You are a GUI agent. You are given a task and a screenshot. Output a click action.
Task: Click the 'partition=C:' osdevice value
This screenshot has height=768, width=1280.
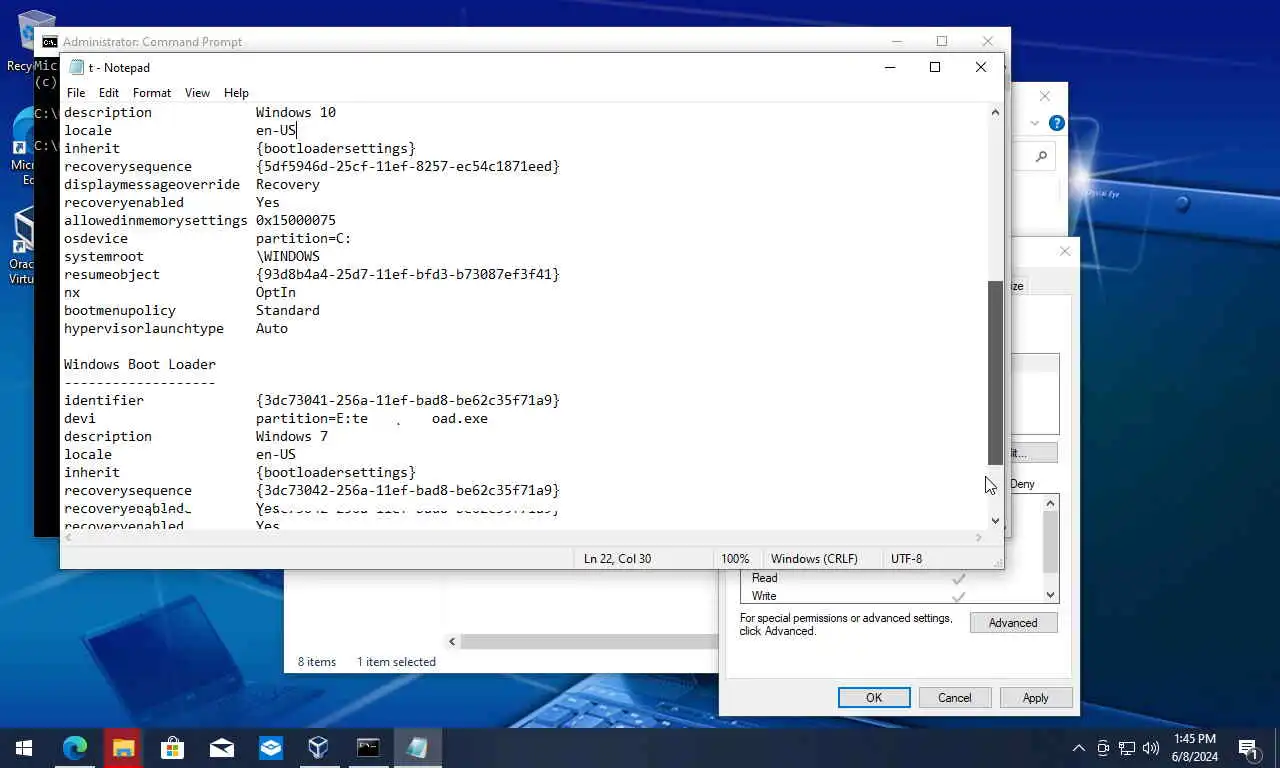pos(304,238)
